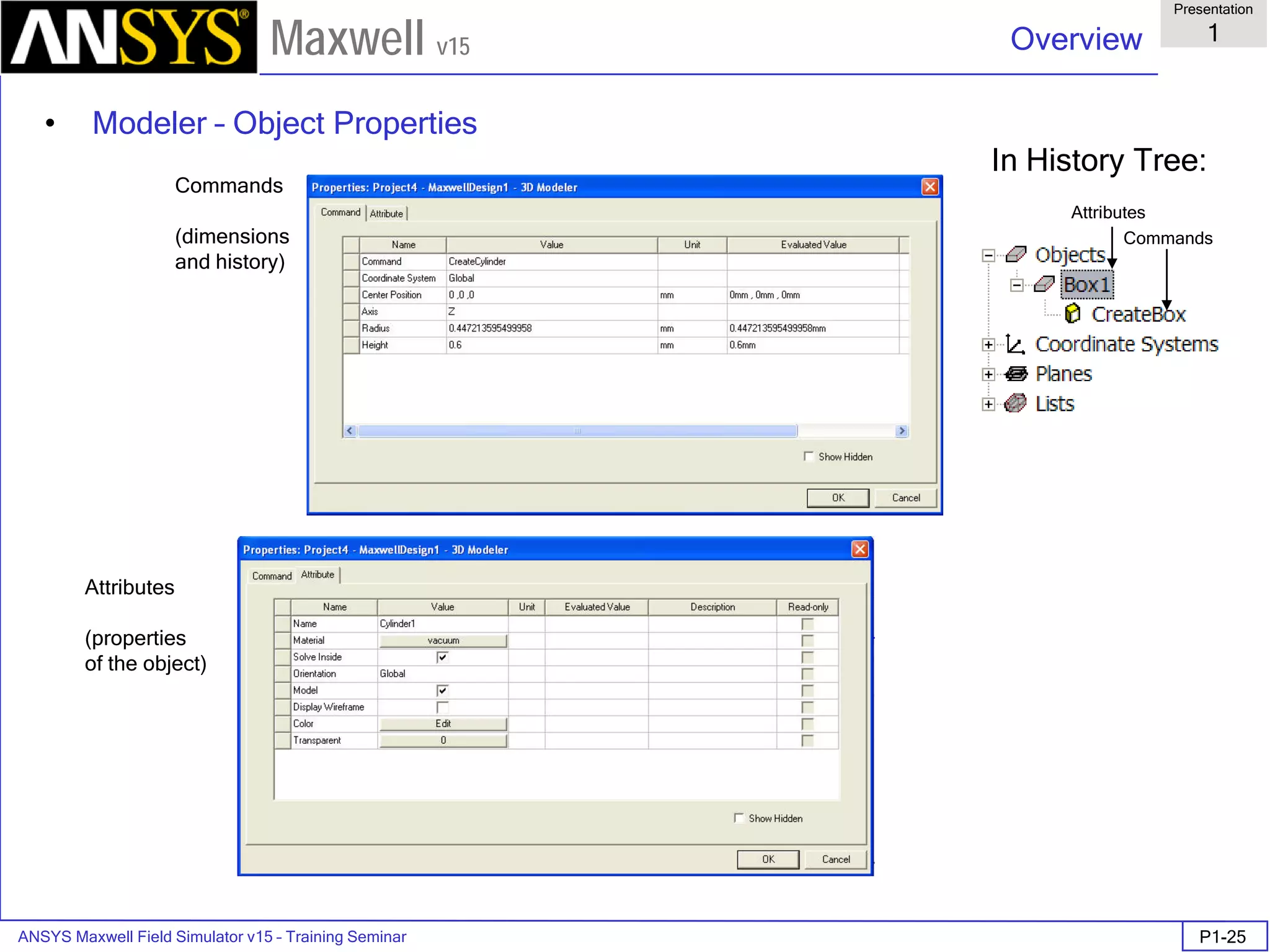Click the scroll right arrow in command table
This screenshot has width=1270, height=952.
[902, 431]
